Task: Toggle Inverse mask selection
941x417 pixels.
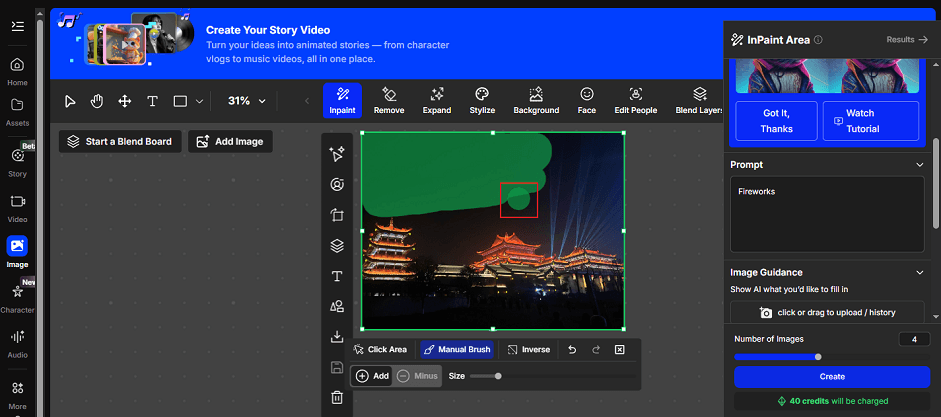Action: pos(529,349)
